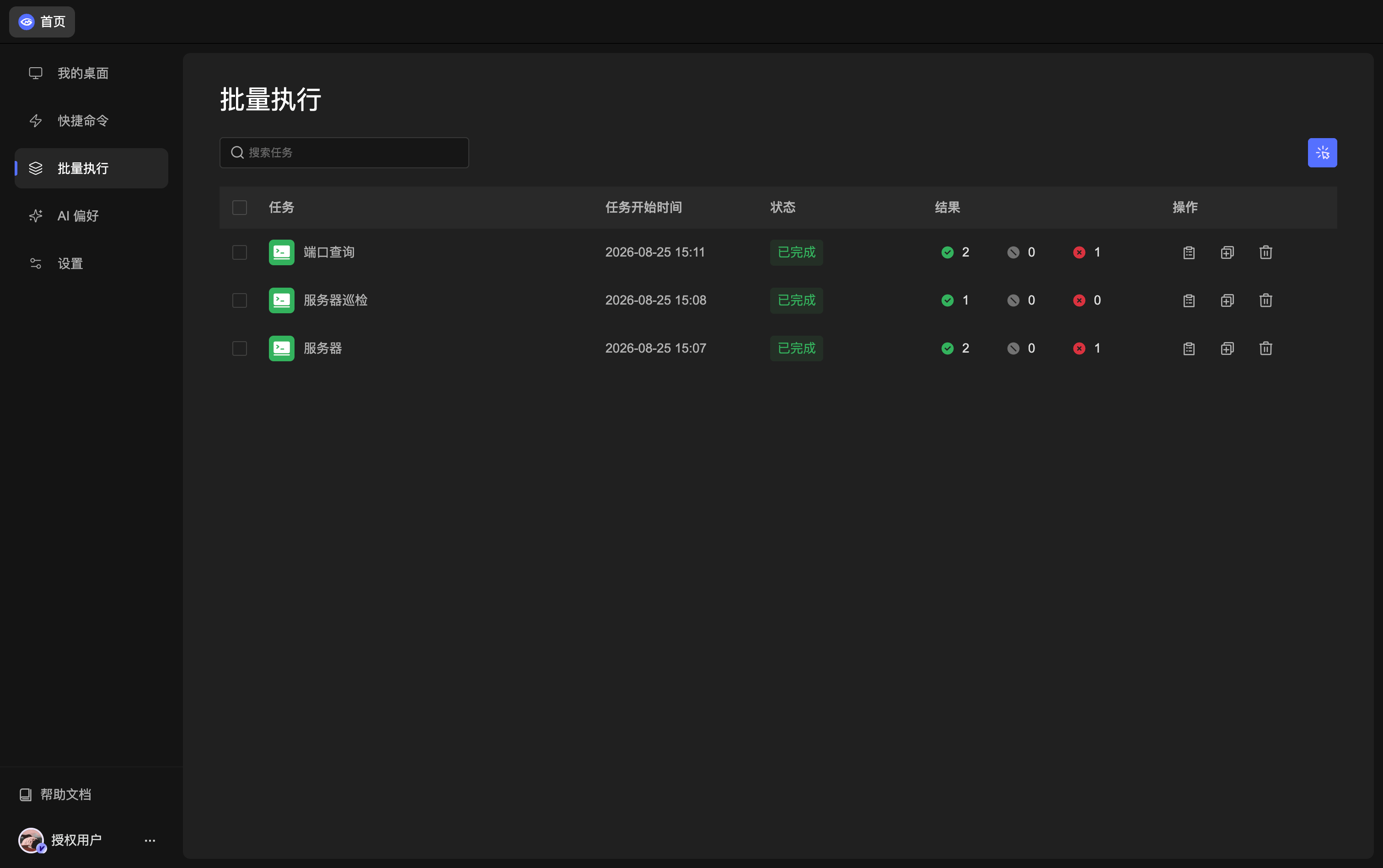Click the start time 2026-08-25 15:07
Viewport: 1383px width, 868px height.
(656, 348)
